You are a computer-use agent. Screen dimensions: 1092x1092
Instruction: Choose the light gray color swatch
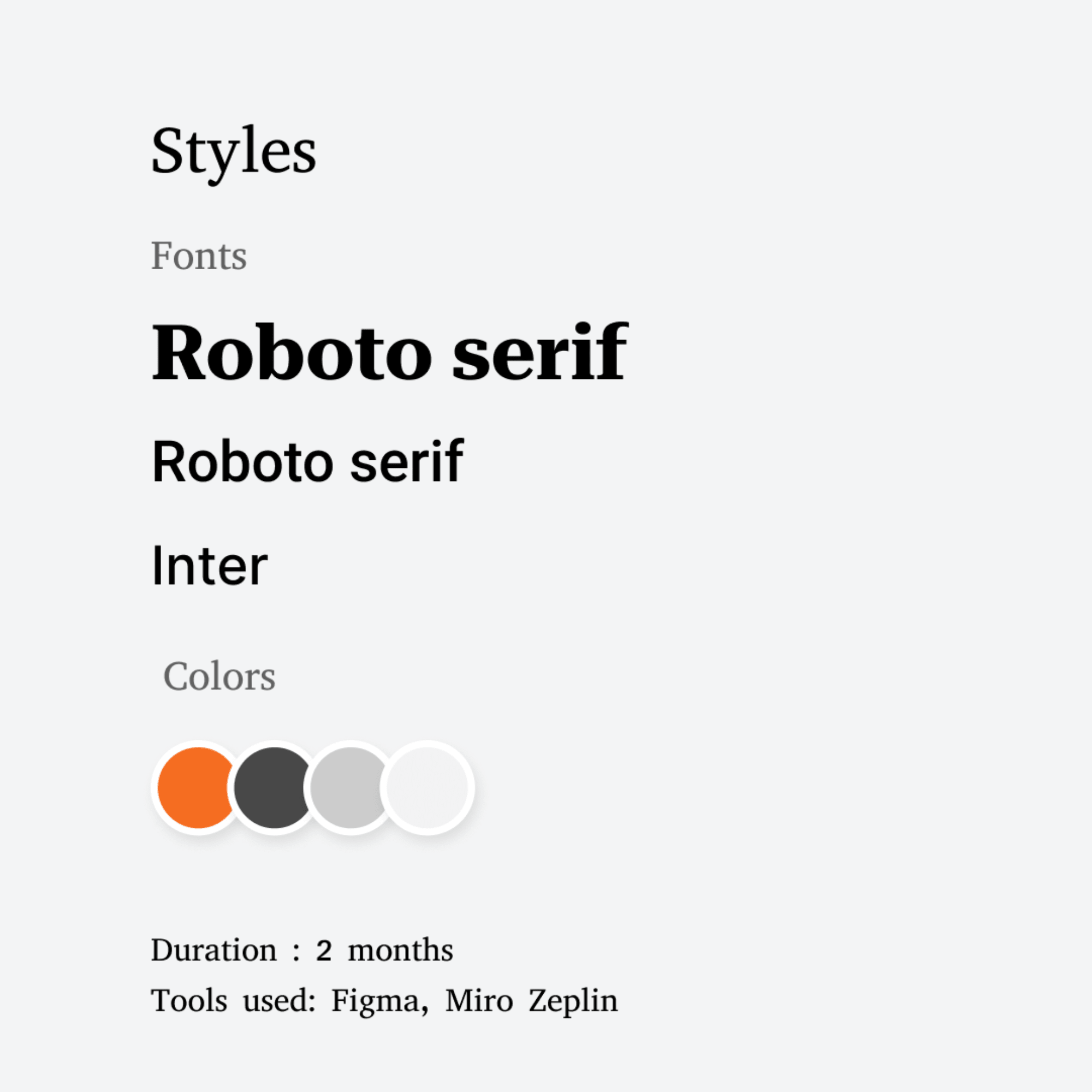[351, 787]
